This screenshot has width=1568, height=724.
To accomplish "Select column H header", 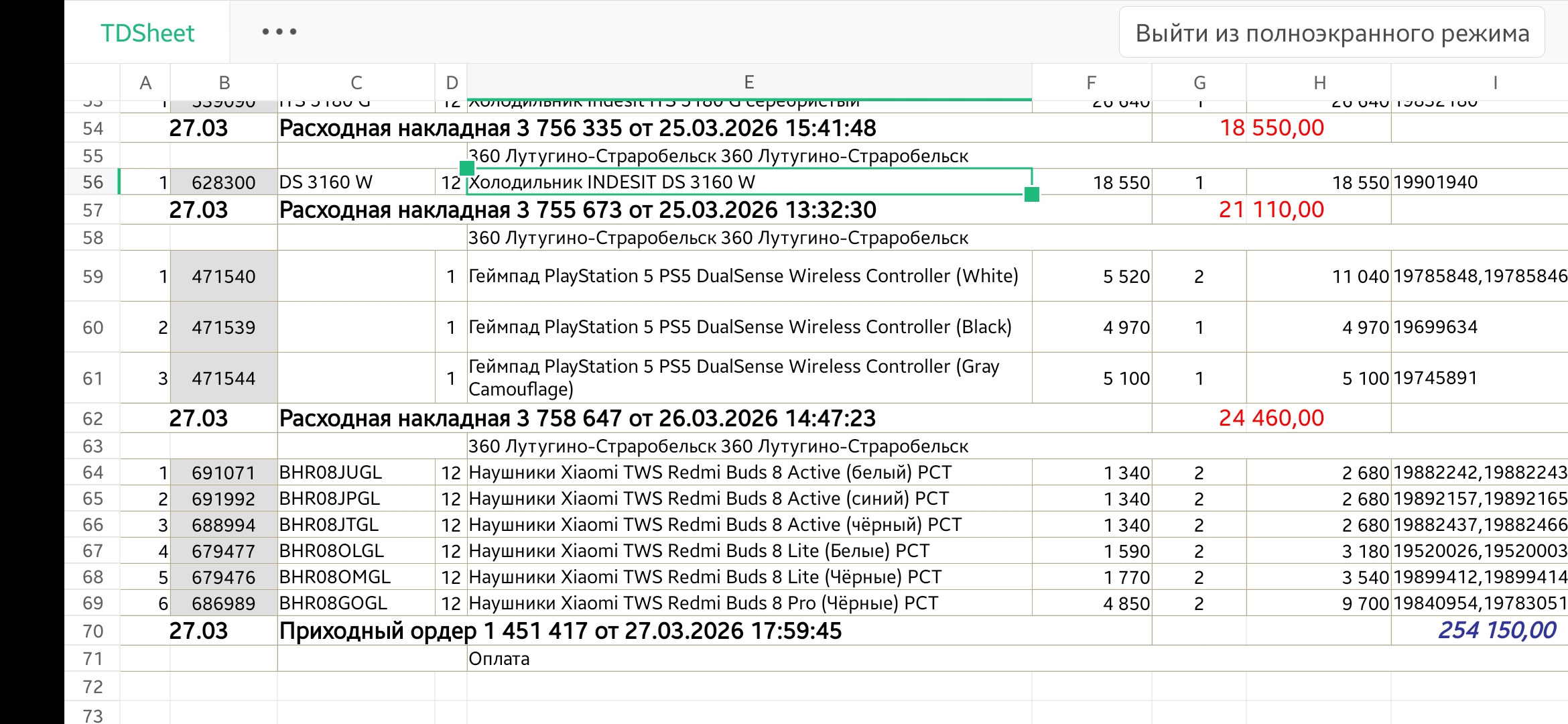I will click(1319, 82).
